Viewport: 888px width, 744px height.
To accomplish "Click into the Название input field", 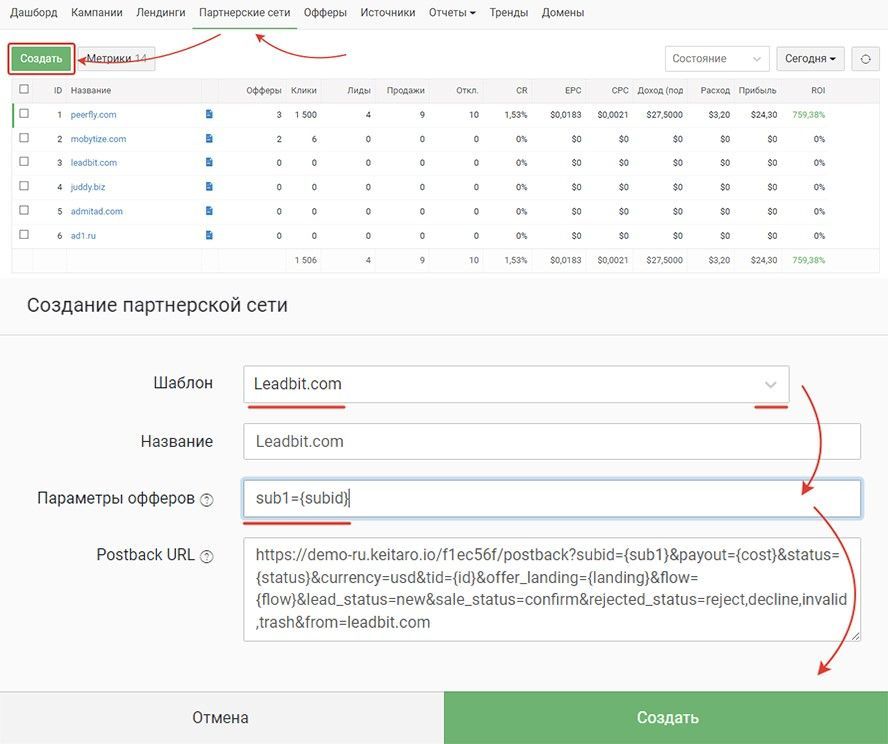I will (x=551, y=441).
